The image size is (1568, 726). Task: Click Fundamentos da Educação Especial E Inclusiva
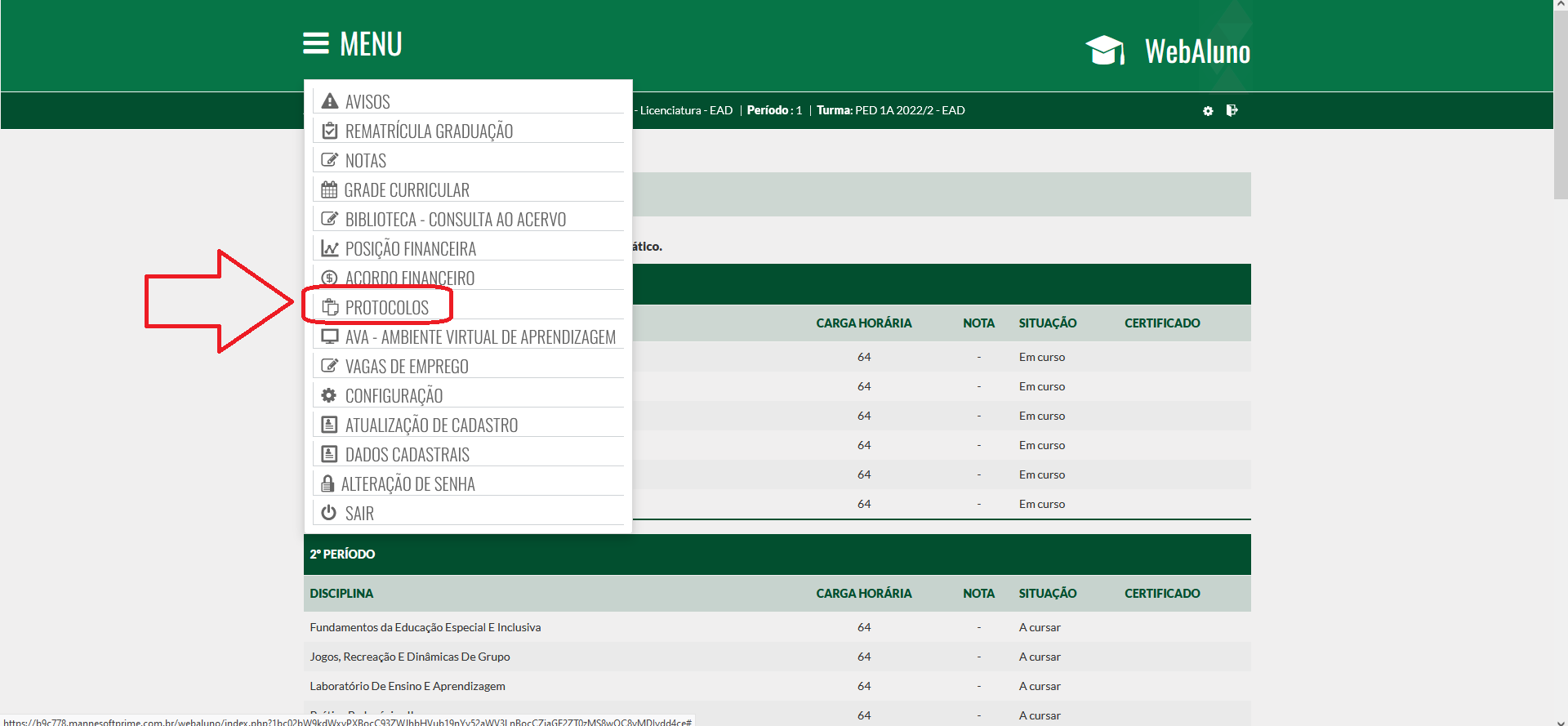pos(425,627)
